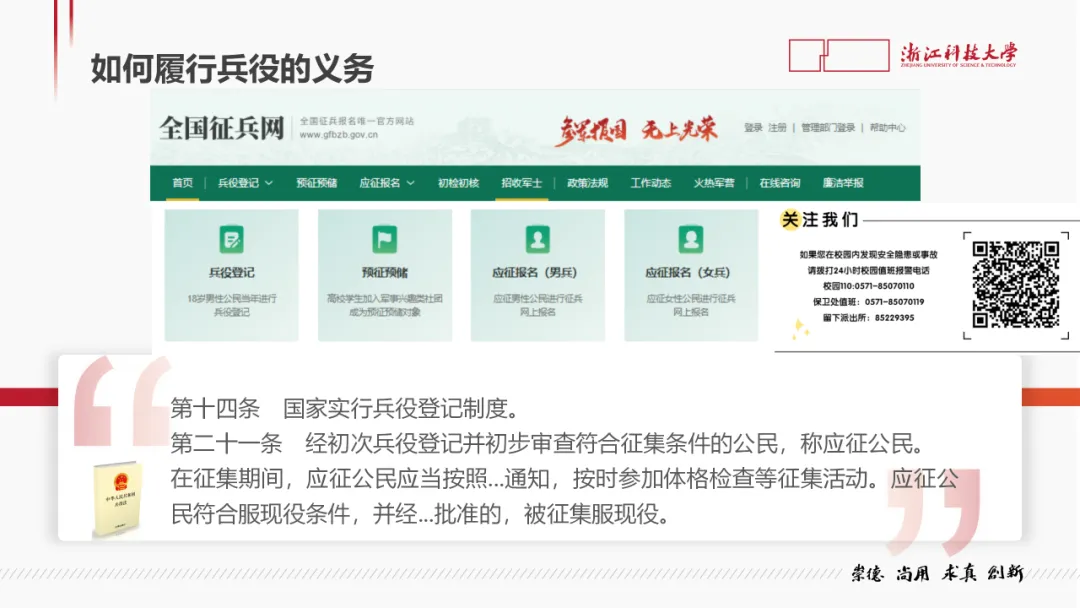The image size is (1080, 608).
Task: Open the 首页 nav tab
Action: 183,183
